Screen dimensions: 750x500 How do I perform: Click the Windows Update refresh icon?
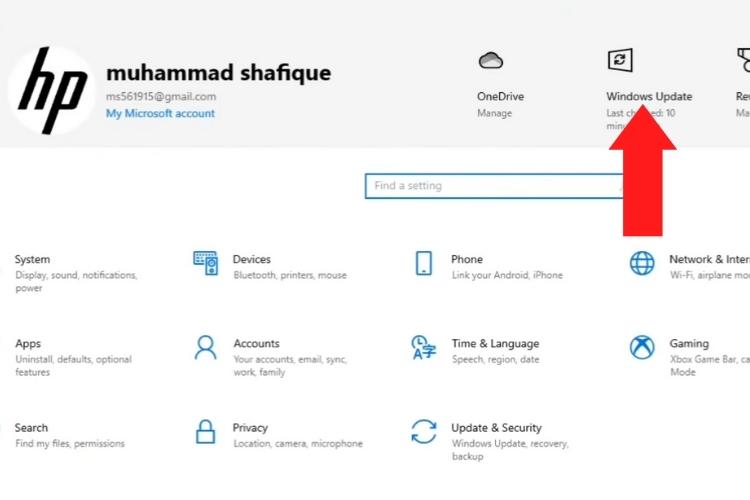coord(620,60)
